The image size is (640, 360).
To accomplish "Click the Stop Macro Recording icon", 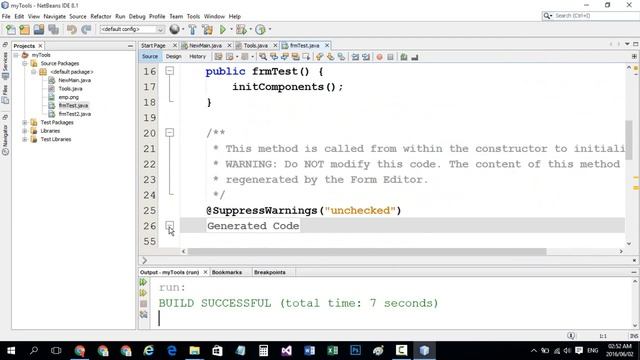I will (390, 57).
